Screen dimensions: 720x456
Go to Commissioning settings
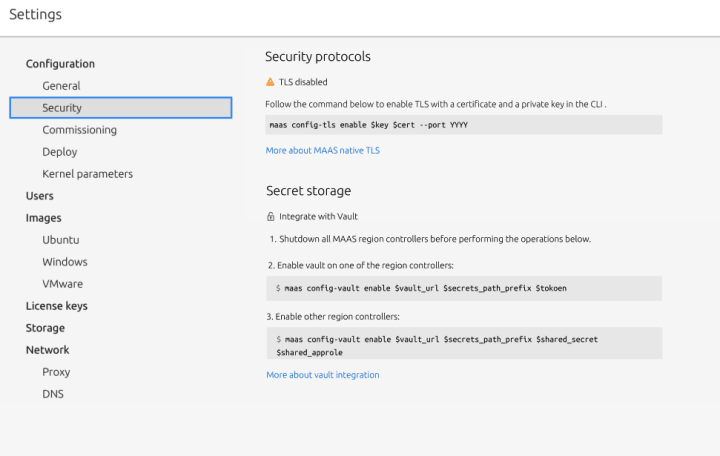point(79,130)
